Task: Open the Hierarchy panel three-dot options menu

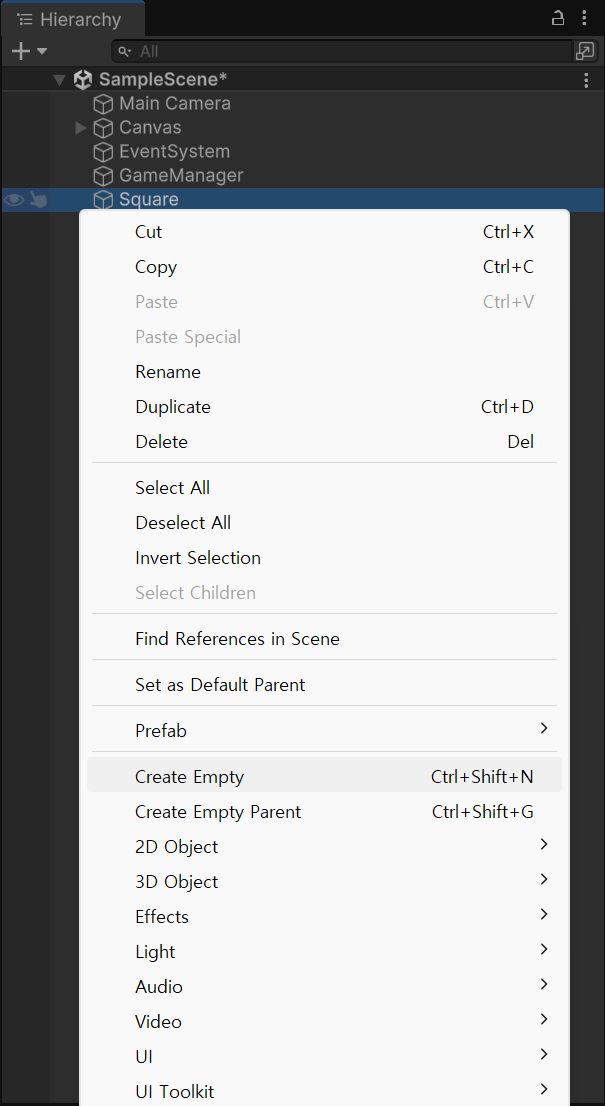Action: 585,18
